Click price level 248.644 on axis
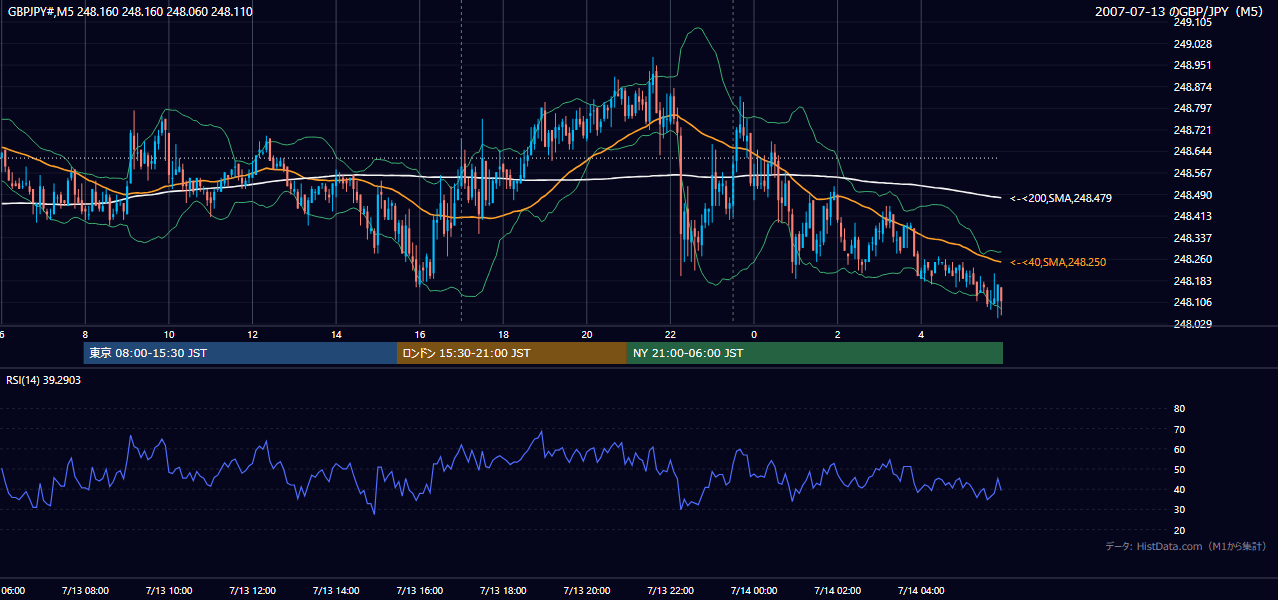The width and height of the screenshot is (1278, 600). tap(1192, 151)
